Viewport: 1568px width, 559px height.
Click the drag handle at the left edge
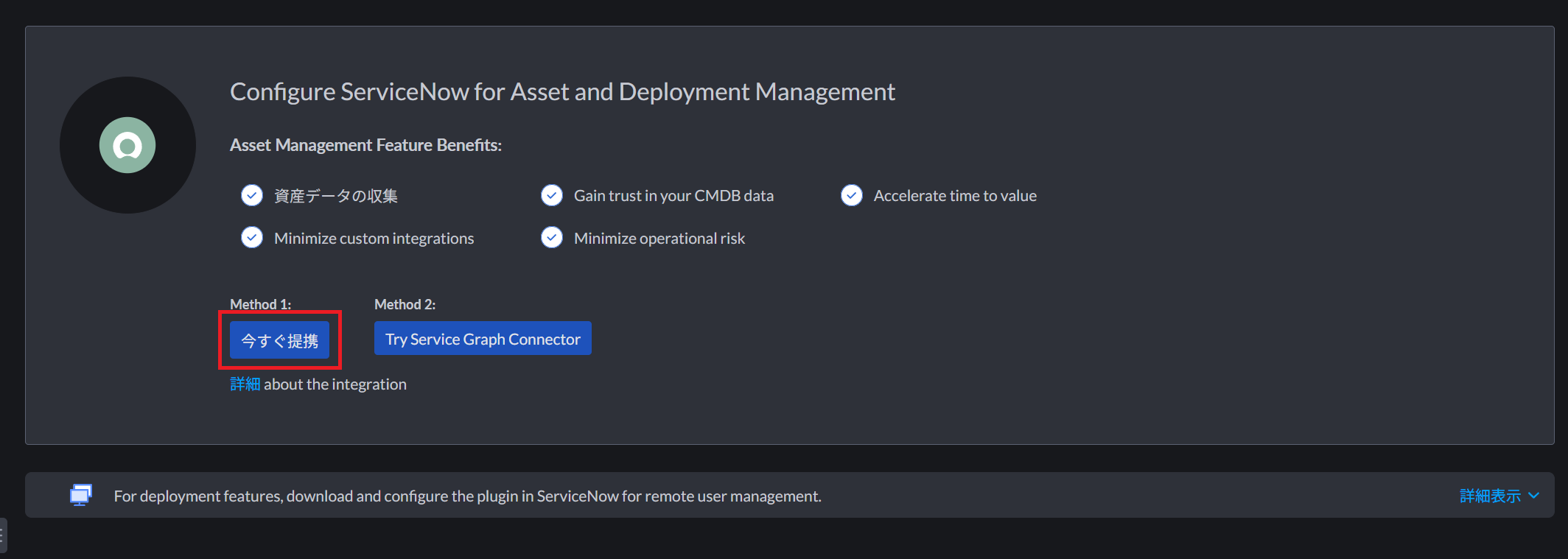point(2,535)
